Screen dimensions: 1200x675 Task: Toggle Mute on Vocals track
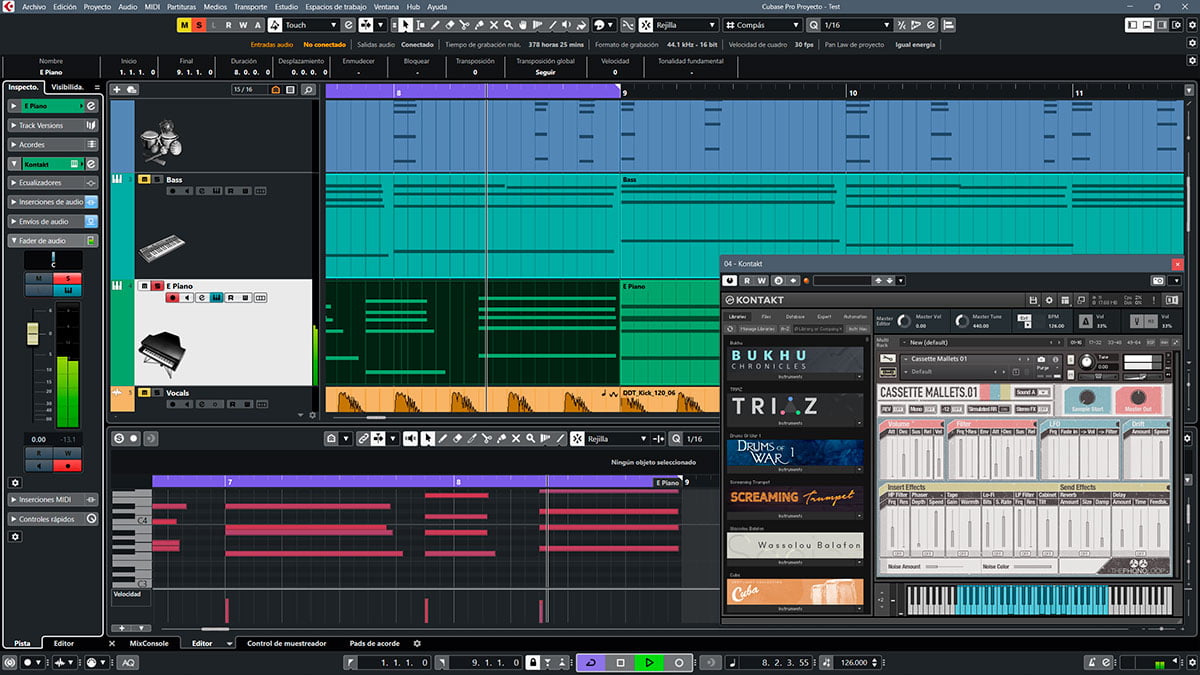[144, 392]
